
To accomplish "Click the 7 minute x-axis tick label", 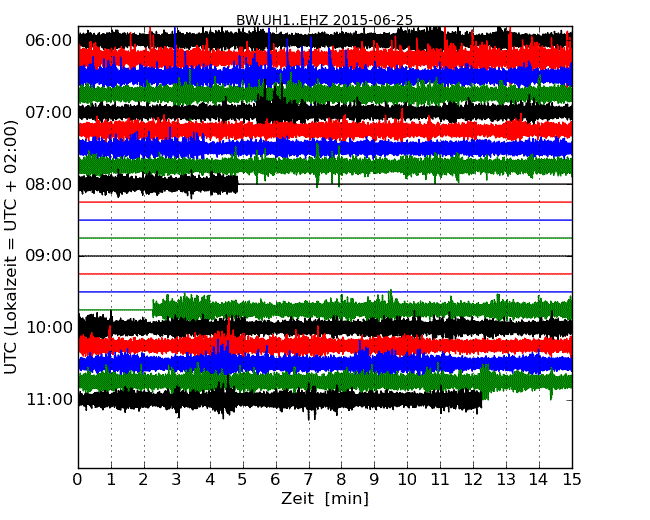I will [x=309, y=479].
